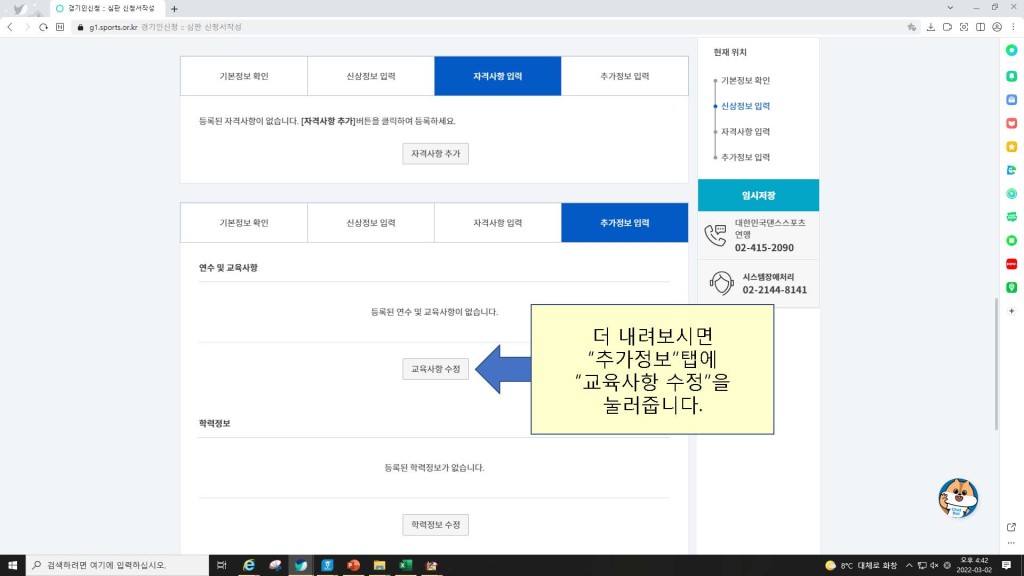This screenshot has width=1024, height=576.
Task: Select 신상정보 입력 tab in lower tab row
Action: pyautogui.click(x=371, y=223)
